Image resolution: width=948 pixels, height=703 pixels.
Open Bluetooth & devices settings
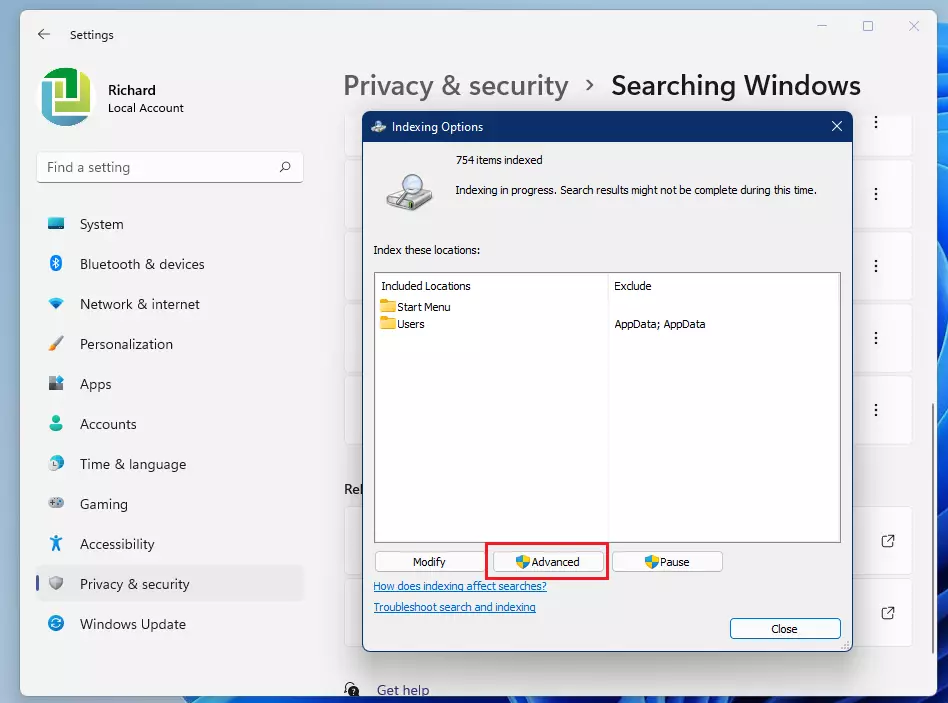click(x=169, y=264)
